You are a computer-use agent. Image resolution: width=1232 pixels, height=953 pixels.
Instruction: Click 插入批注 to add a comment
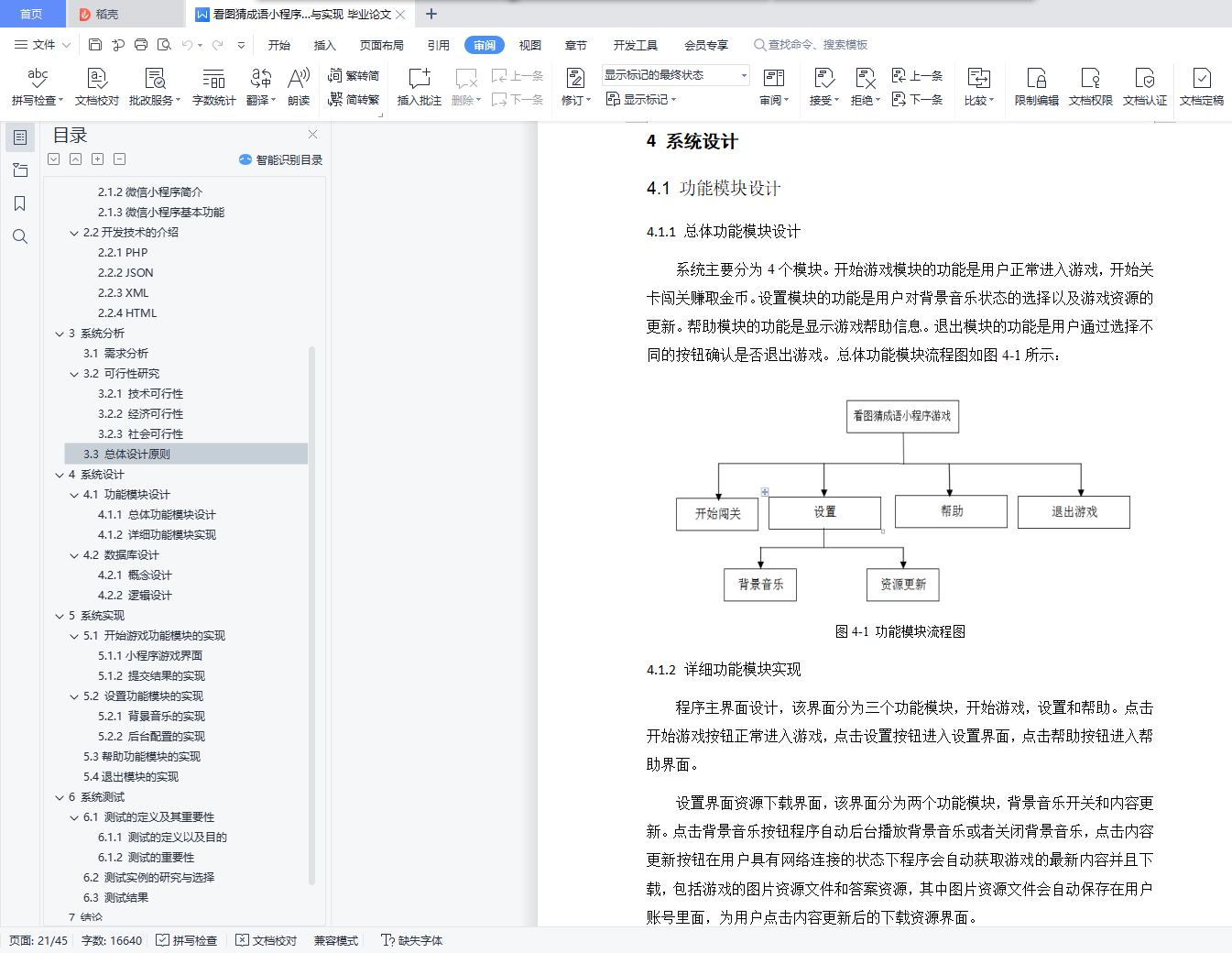420,87
